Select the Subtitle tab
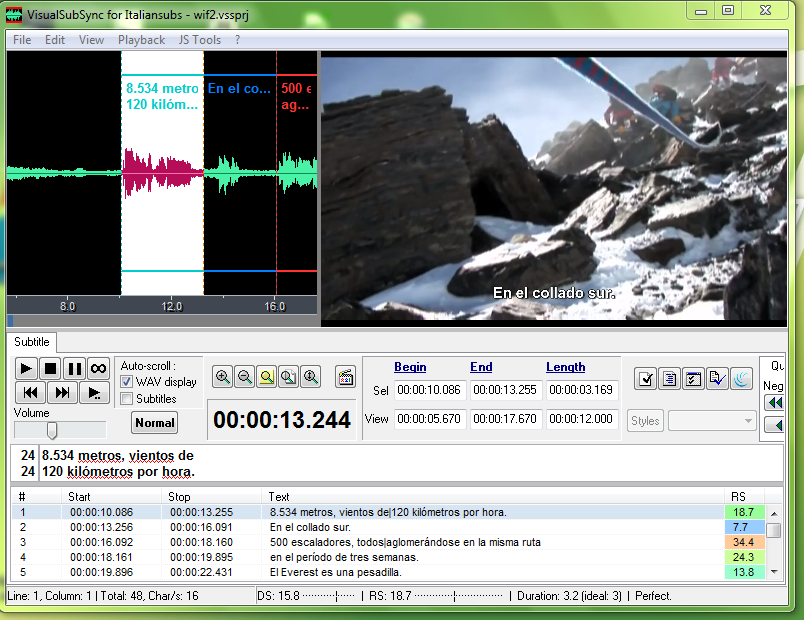 tap(31, 342)
